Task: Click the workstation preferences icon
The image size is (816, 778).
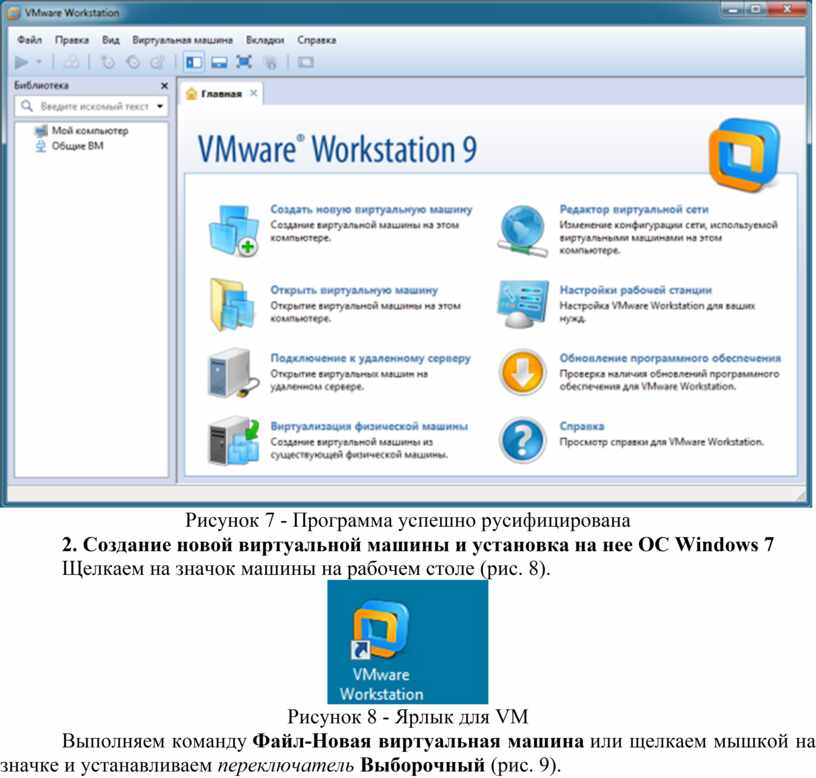Action: click(x=522, y=304)
